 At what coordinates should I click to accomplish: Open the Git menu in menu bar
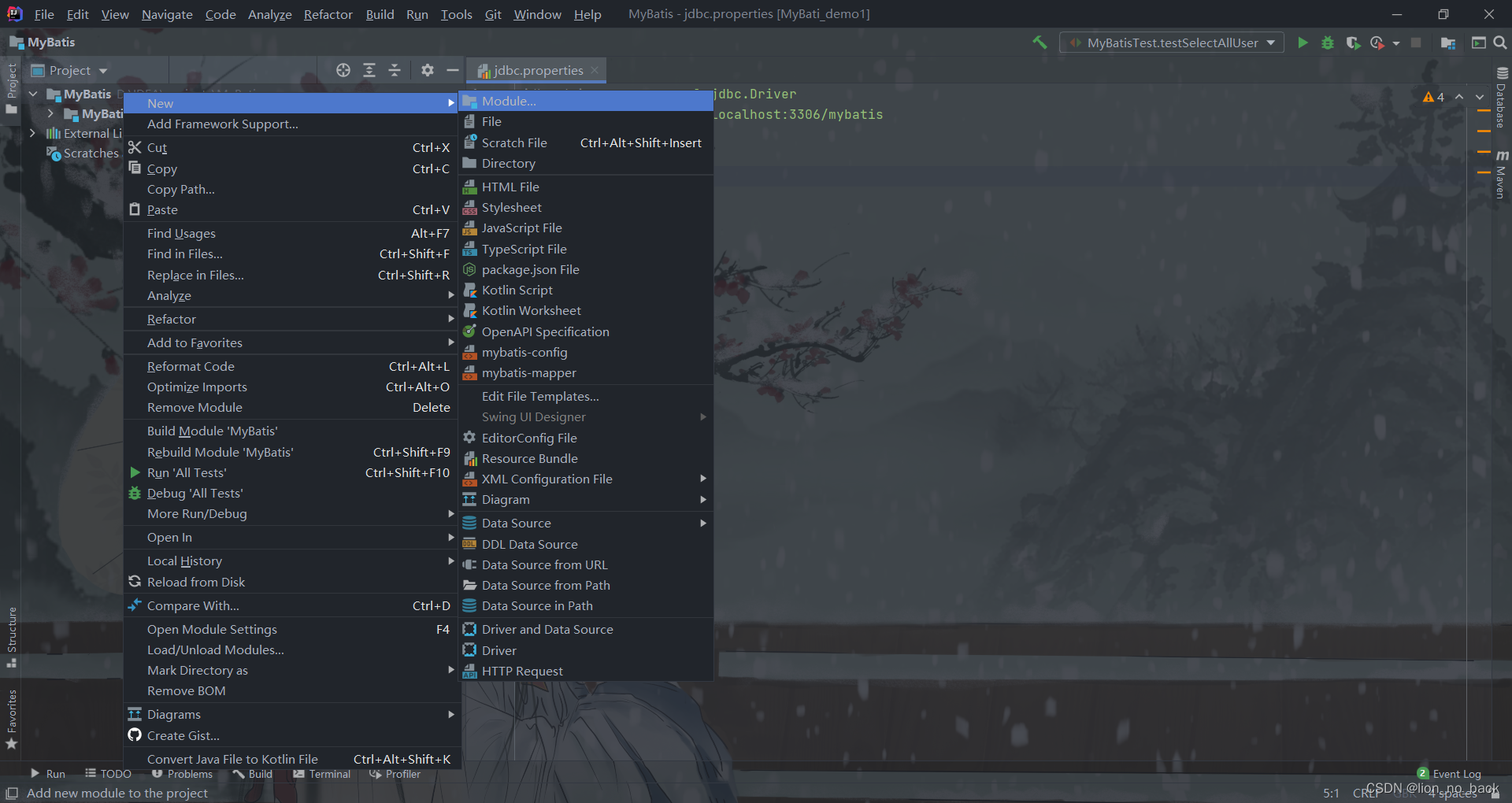[x=493, y=14]
